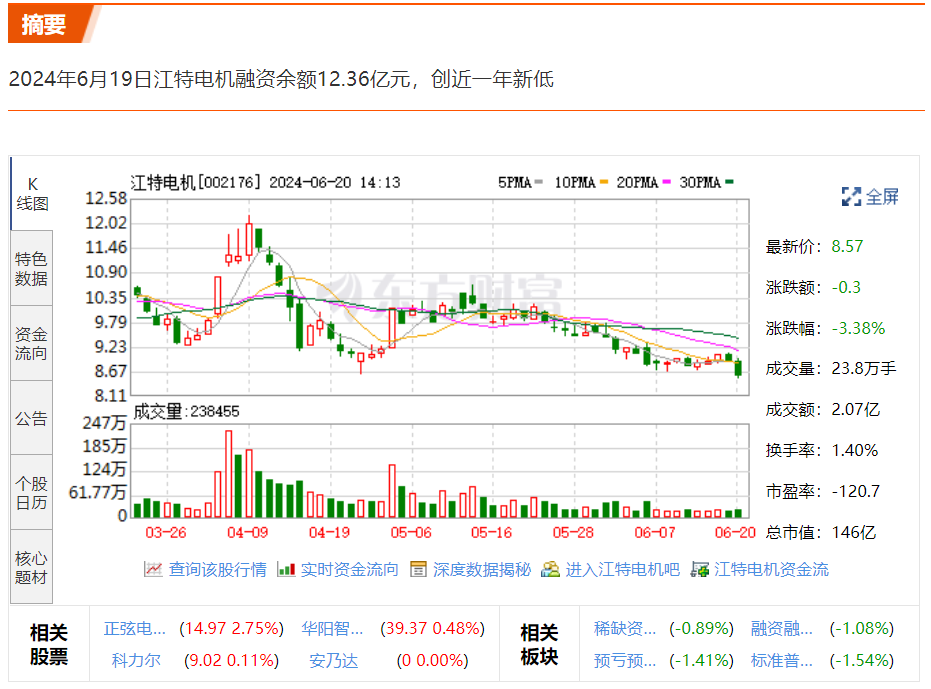Visit the 进入江特电机吧 link
Screen dimensions: 931x689
(x=622, y=570)
